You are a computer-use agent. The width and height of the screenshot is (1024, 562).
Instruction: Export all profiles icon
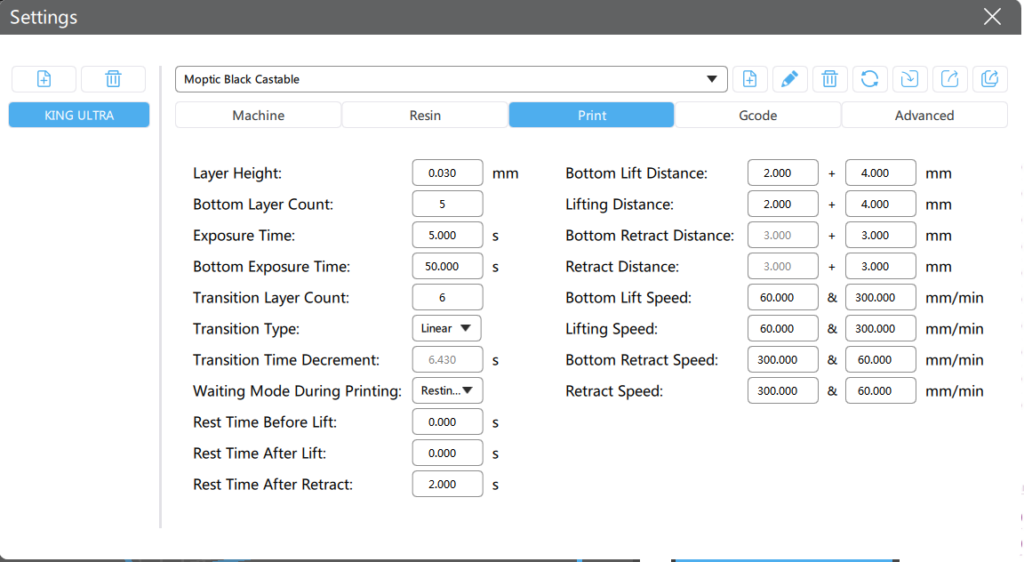tap(989, 79)
